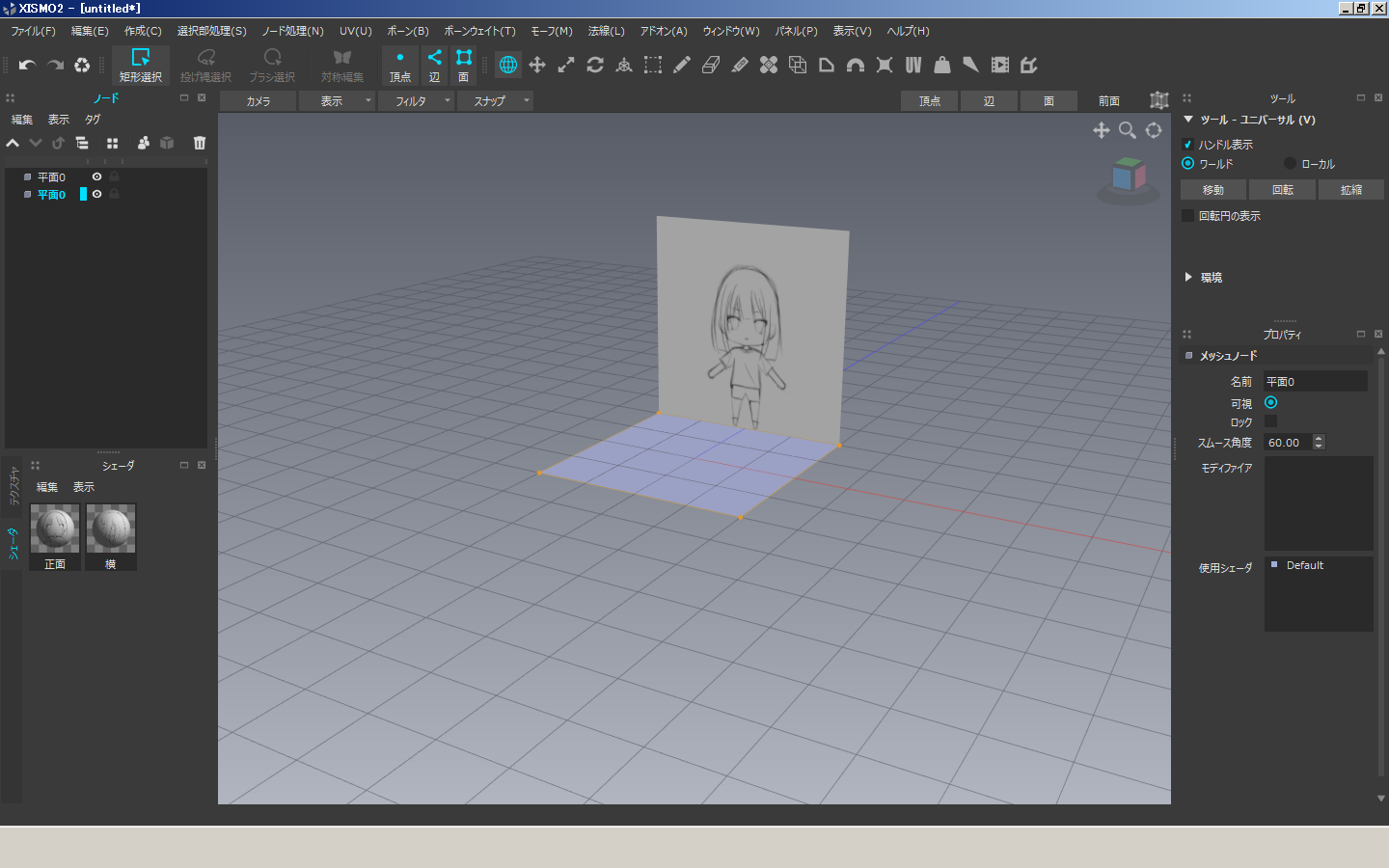This screenshot has width=1389, height=868.
Task: Click the people group icon in node panel
Action: coord(144,143)
